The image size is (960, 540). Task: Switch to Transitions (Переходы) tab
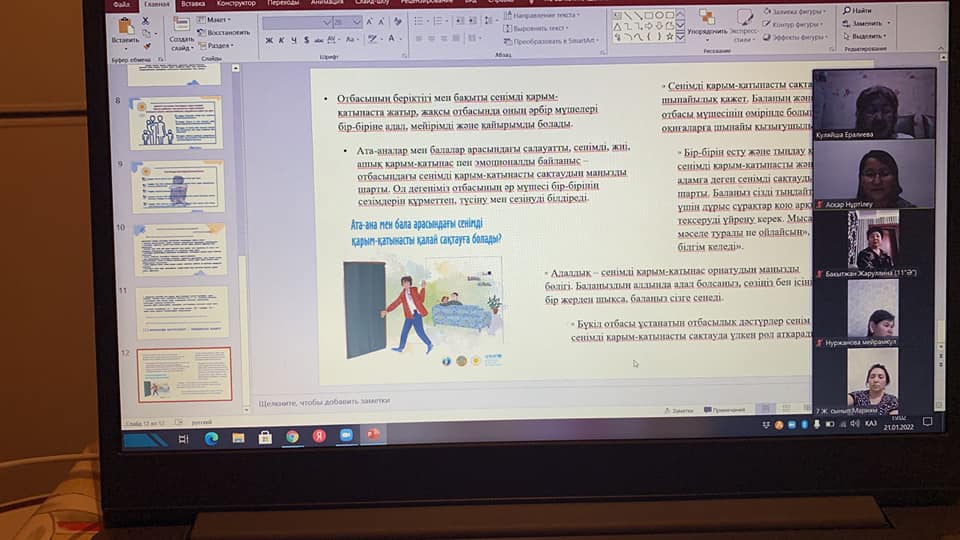click(x=283, y=4)
